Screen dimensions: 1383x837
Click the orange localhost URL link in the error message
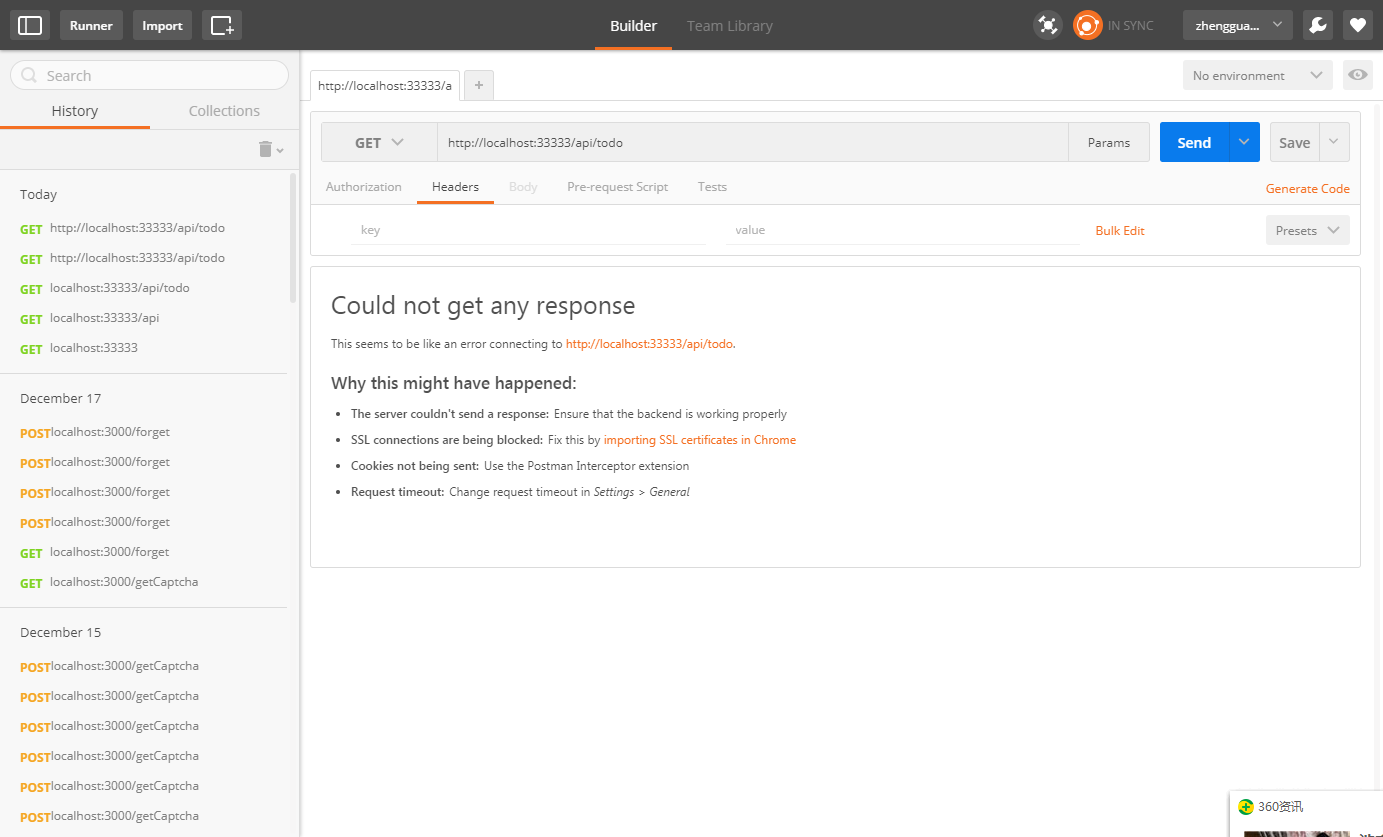point(650,344)
